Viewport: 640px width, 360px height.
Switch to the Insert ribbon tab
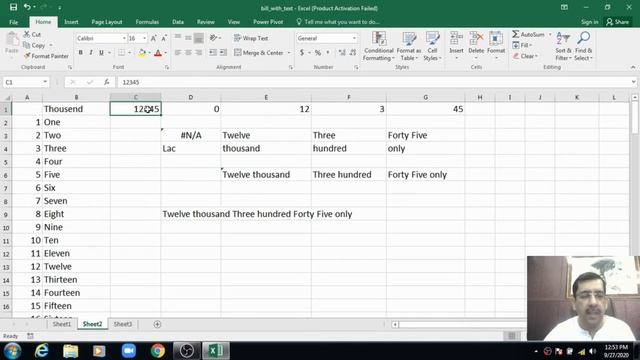(x=71, y=22)
